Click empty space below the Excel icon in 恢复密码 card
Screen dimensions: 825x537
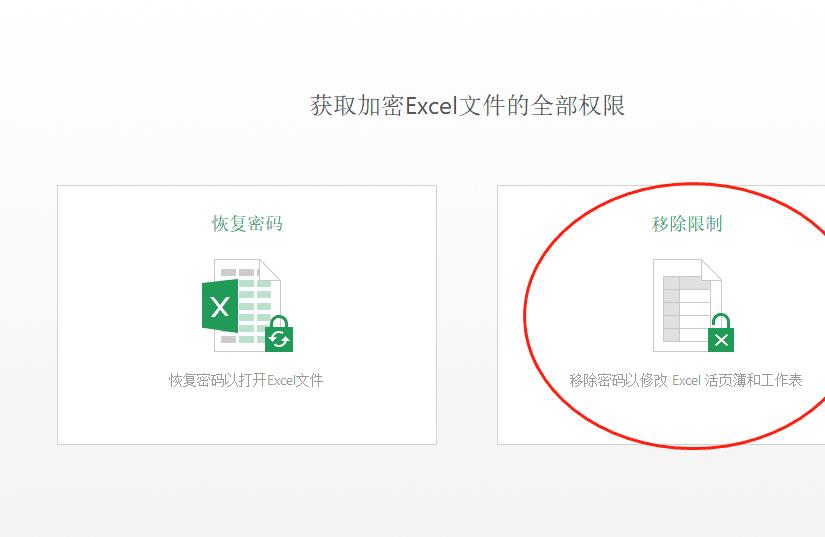click(247, 415)
